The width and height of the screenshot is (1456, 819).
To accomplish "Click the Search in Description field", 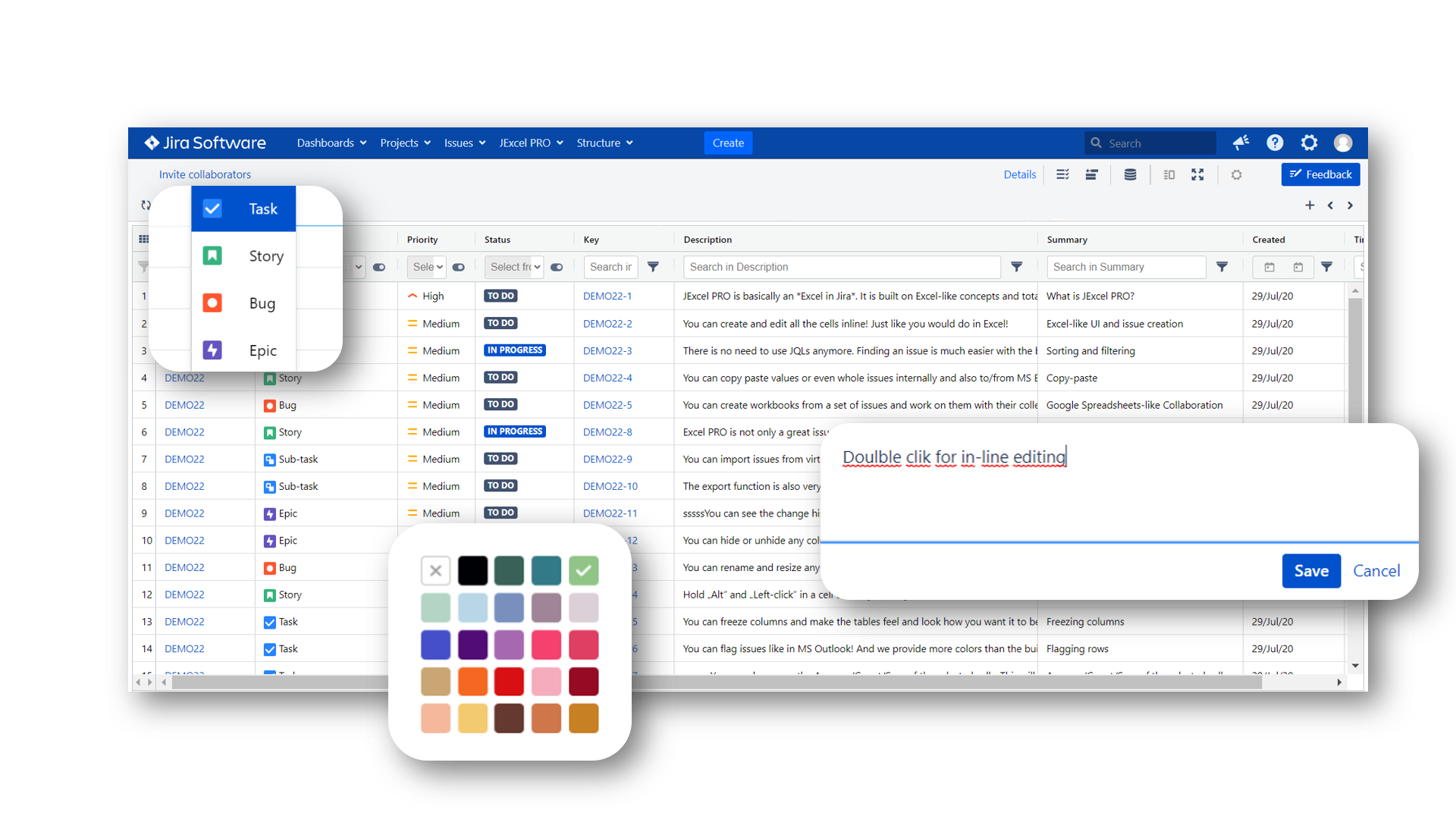I will point(842,267).
